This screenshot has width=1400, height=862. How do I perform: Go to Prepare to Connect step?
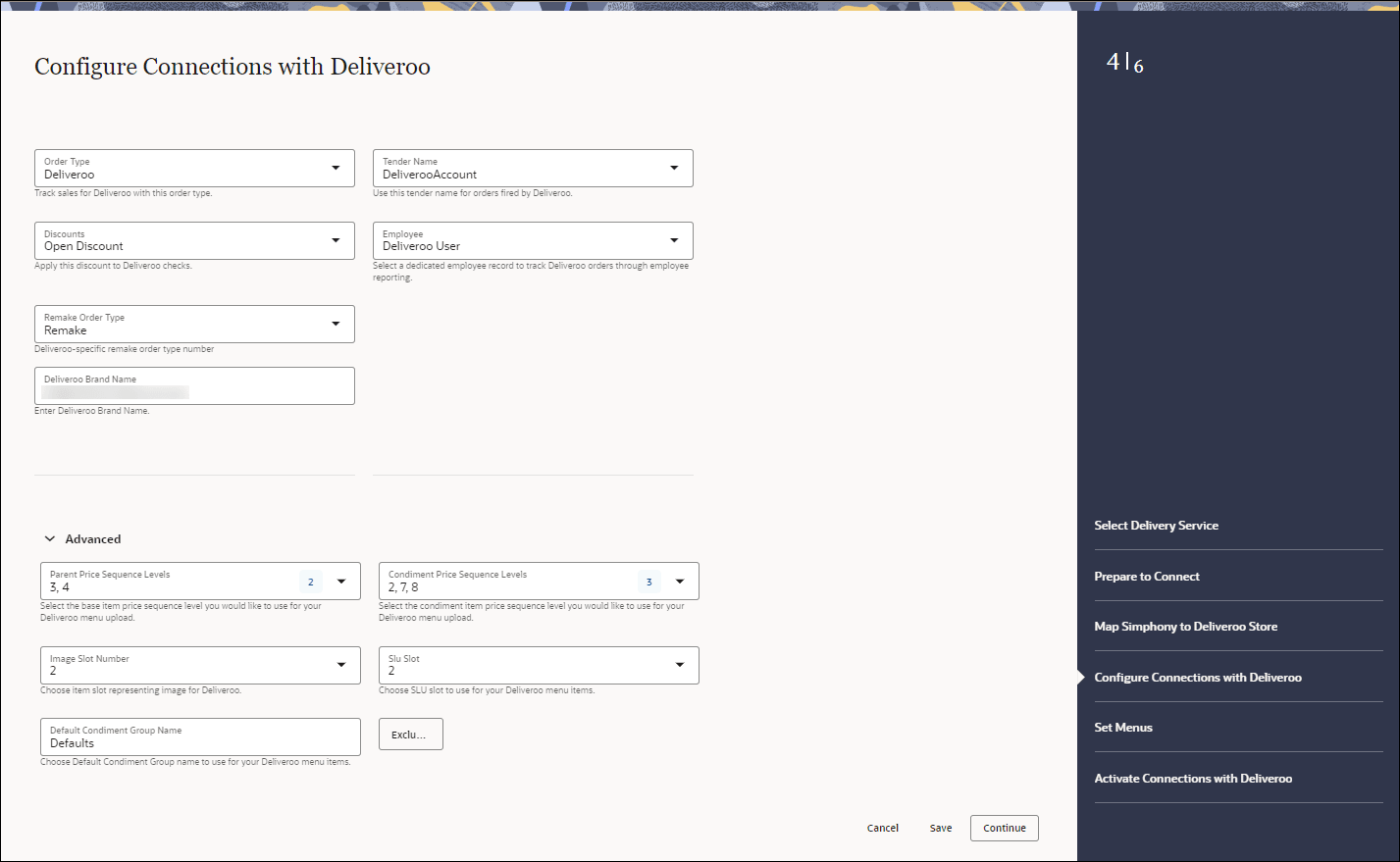pyautogui.click(x=1147, y=577)
